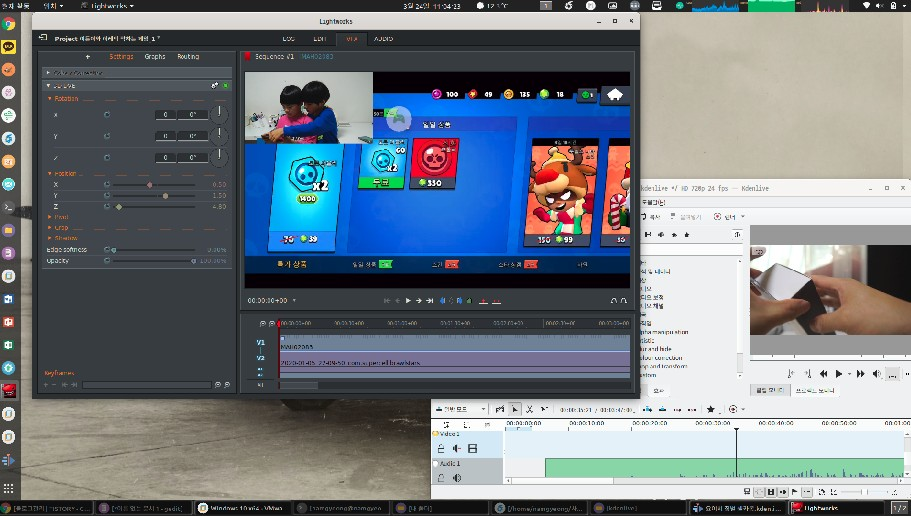Open Chrome from the Ubuntu dock
911x516 pixels.
(8, 24)
